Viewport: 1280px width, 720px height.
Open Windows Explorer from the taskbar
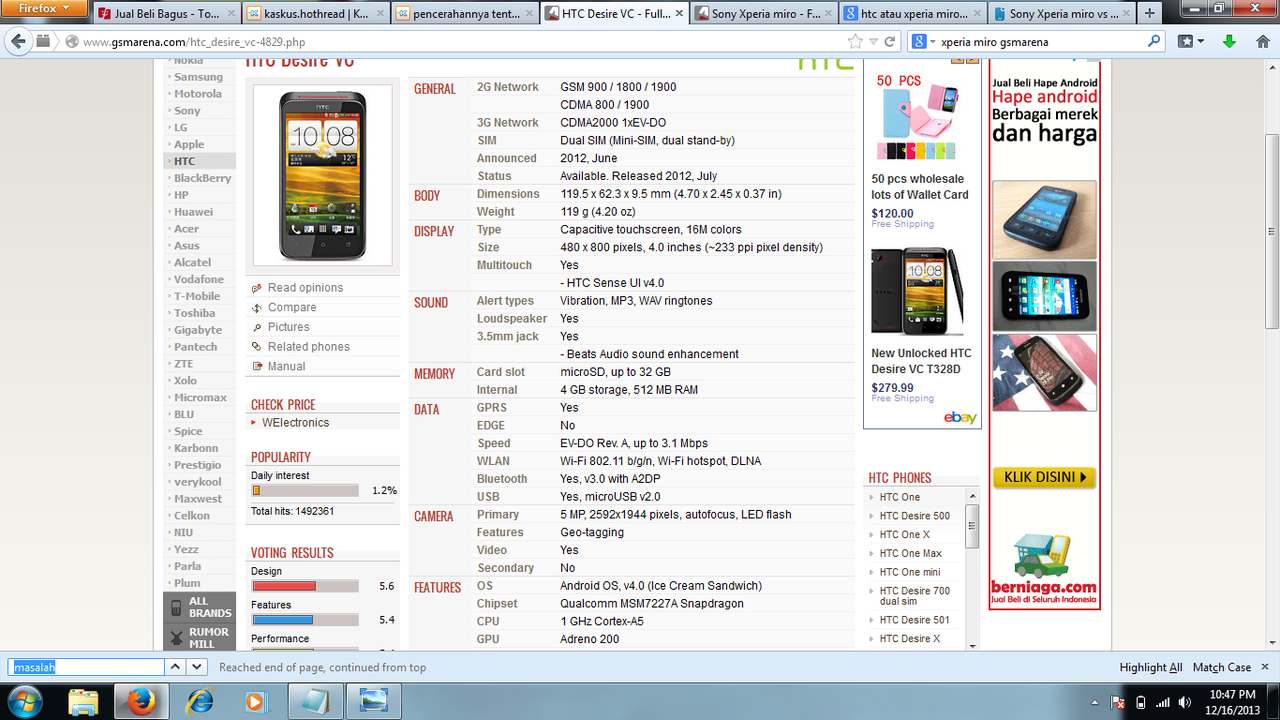(82, 701)
